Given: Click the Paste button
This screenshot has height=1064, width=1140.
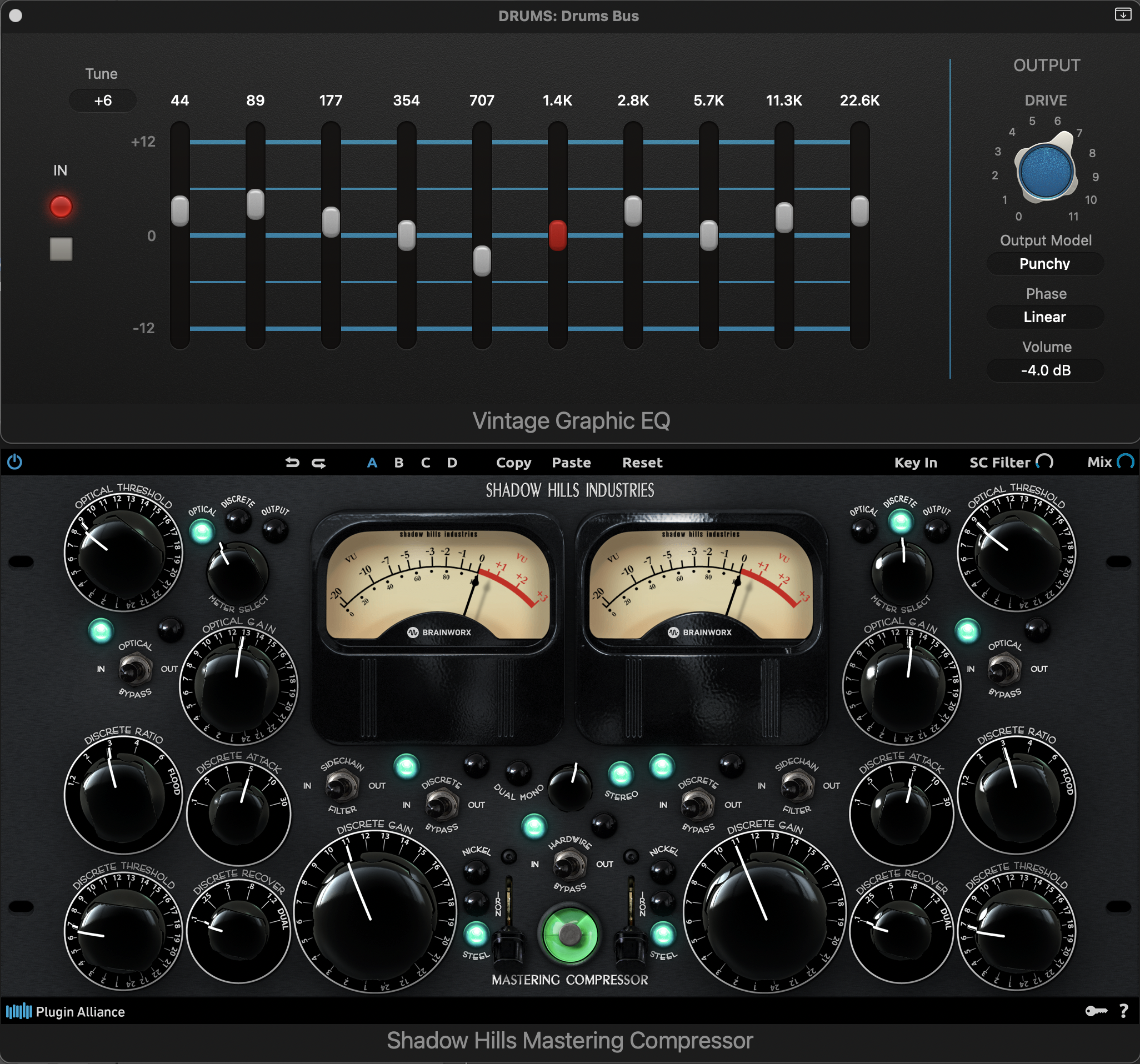Looking at the screenshot, I should pyautogui.click(x=571, y=462).
